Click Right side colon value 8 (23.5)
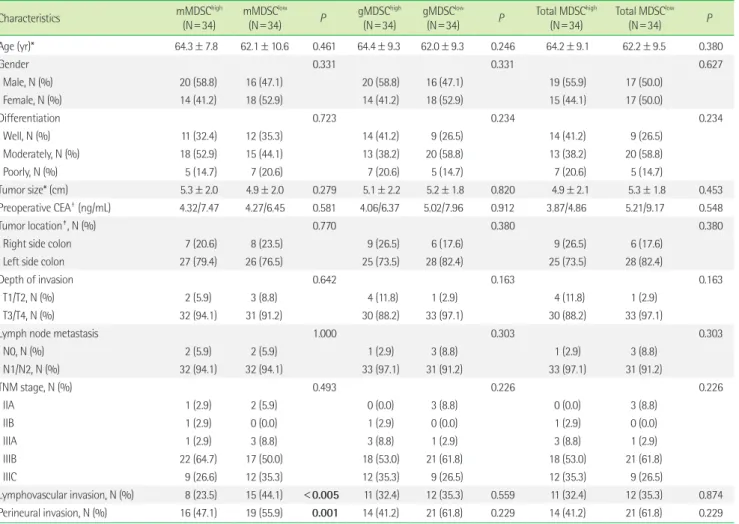Screen dimensions: 739x524 tap(266, 244)
